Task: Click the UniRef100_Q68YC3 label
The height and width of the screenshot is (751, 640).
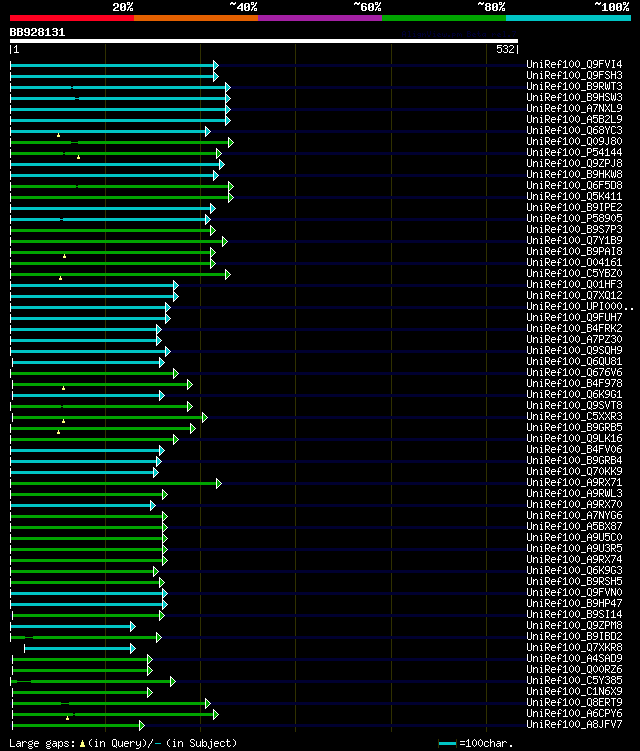Action: (574, 130)
